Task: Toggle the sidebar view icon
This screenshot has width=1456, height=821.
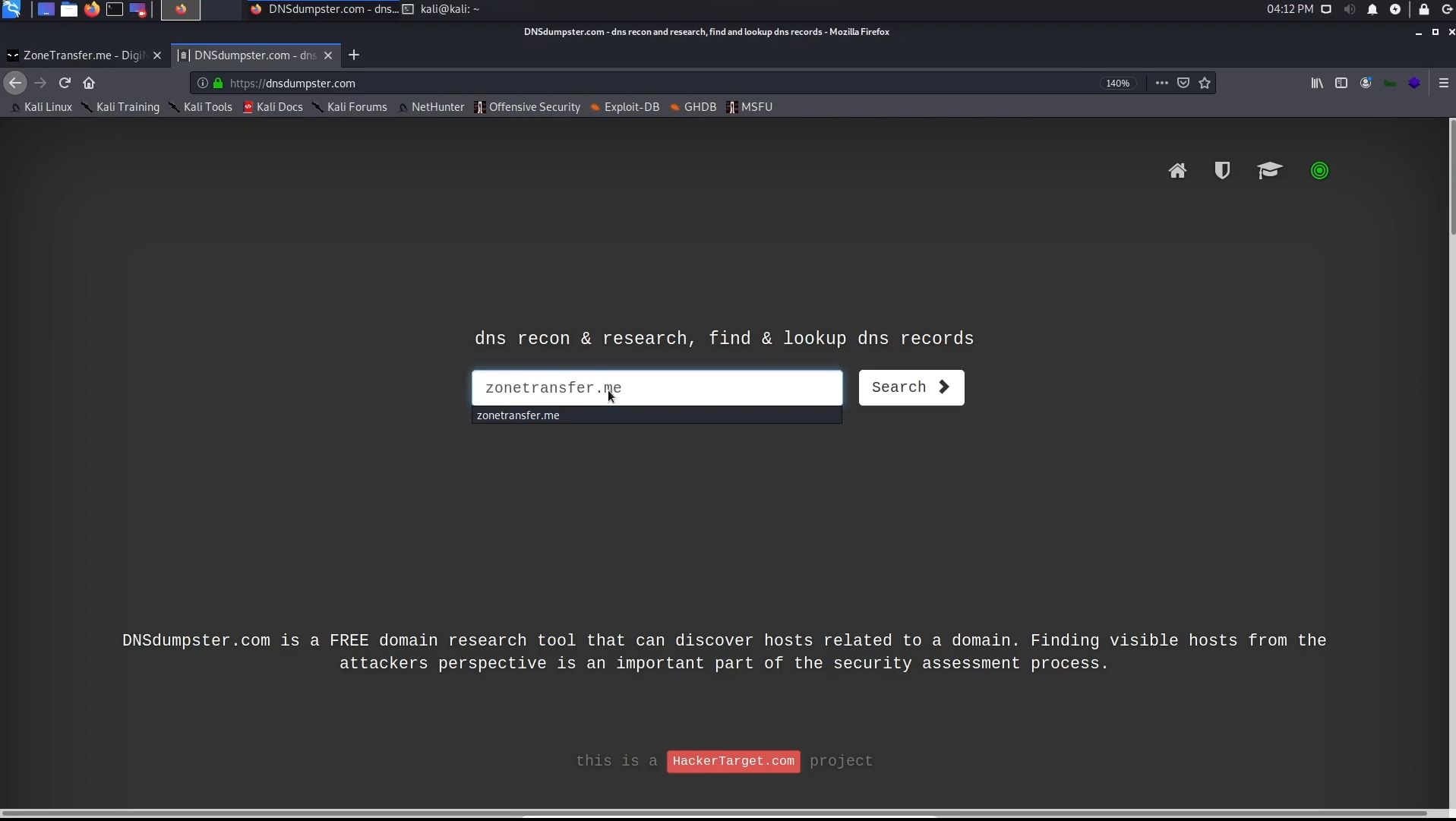Action: click(1341, 83)
